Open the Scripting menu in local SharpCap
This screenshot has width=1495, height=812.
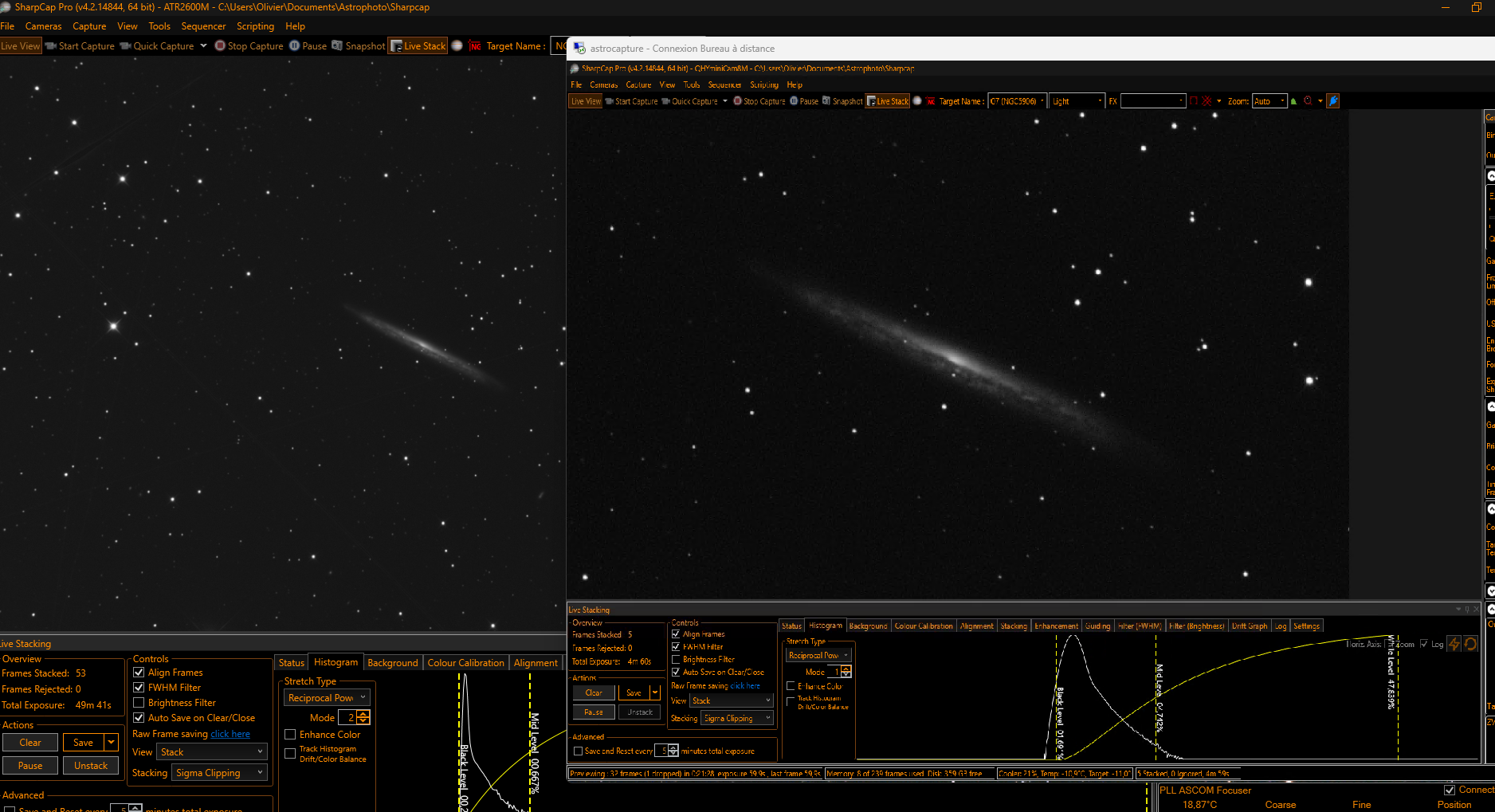(255, 26)
